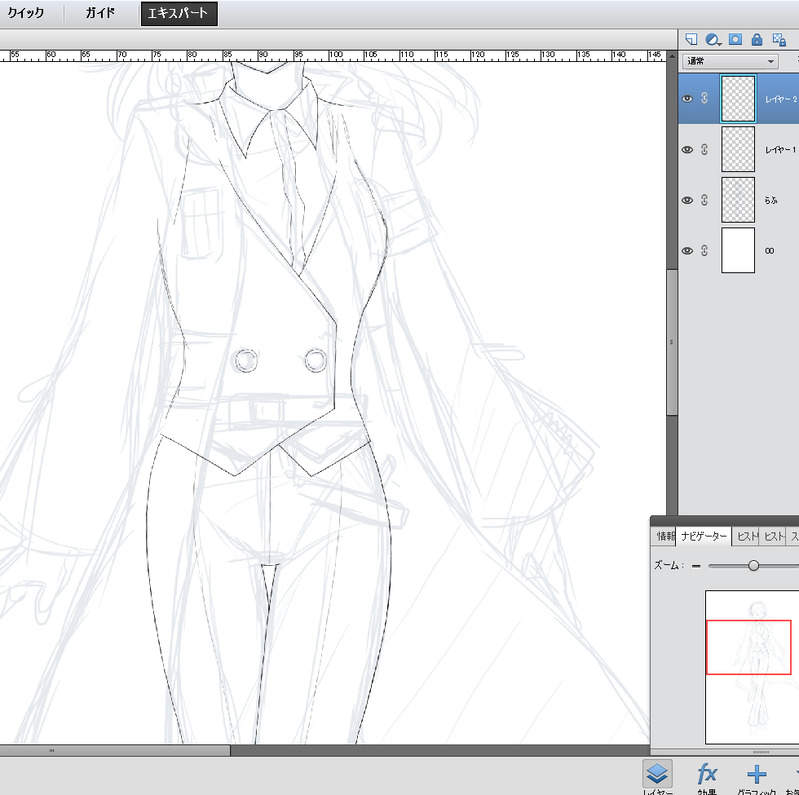Create a new layer with the new layer icon

(x=691, y=39)
